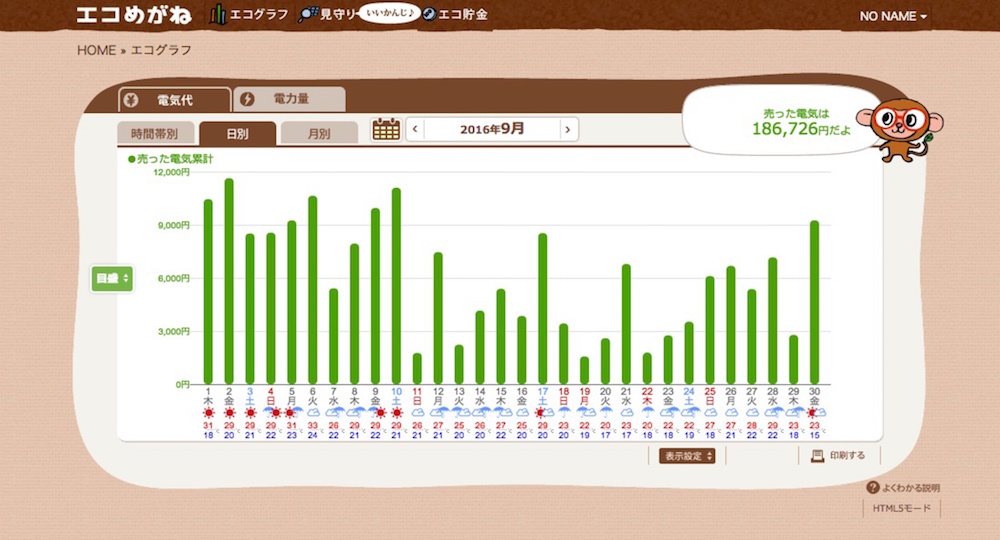
Task: Click the エコめがね logo
Action: pos(134,15)
